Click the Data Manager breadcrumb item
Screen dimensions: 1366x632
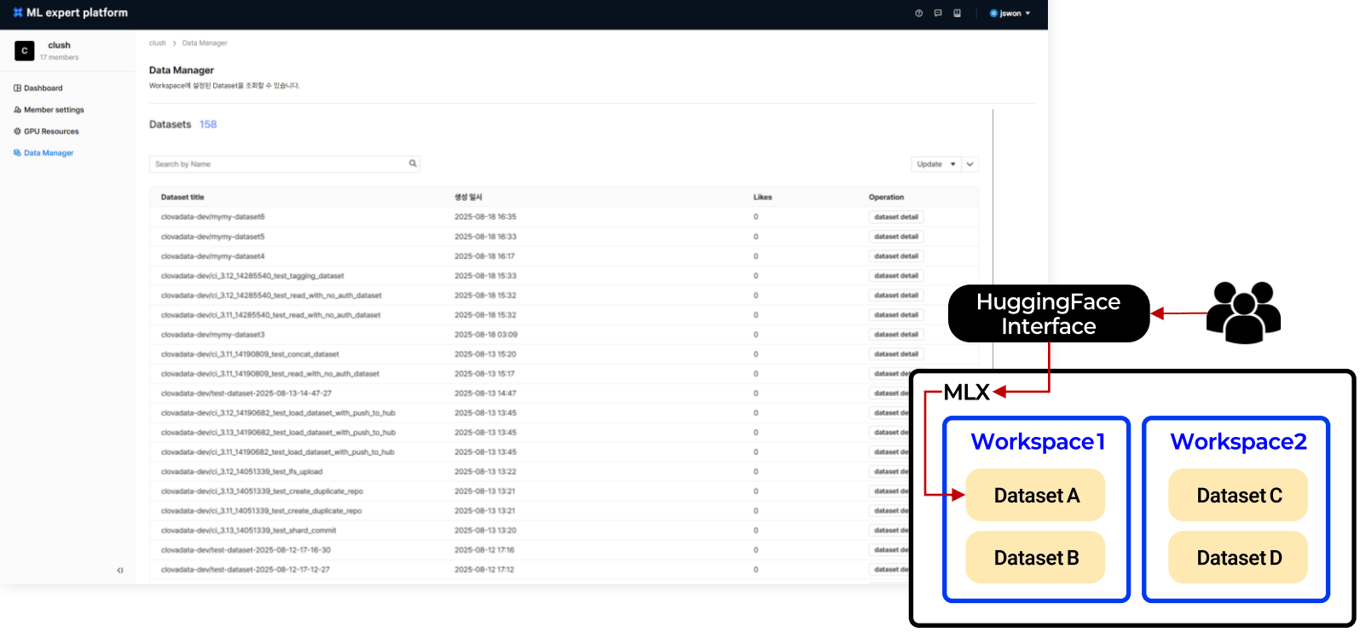[204, 43]
